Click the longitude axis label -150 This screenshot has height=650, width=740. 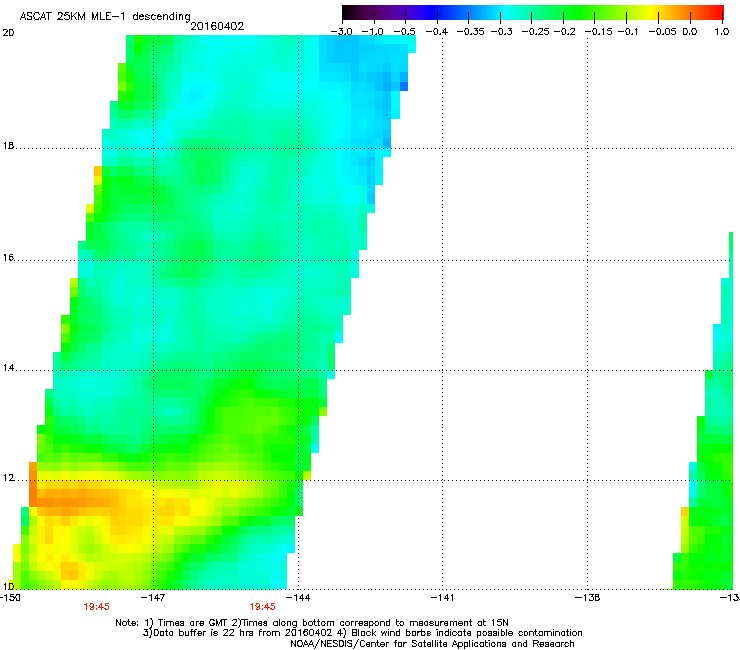[10, 598]
